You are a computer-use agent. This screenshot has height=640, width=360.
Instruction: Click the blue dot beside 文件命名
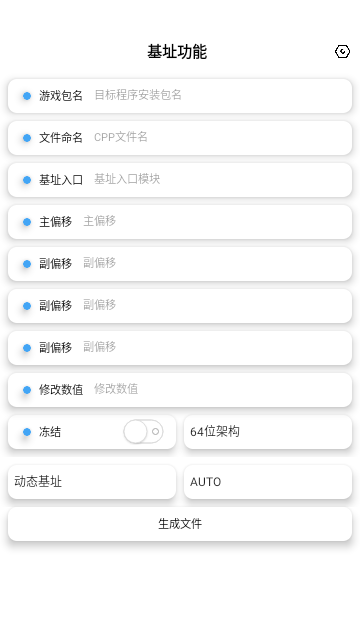[x=27, y=138]
